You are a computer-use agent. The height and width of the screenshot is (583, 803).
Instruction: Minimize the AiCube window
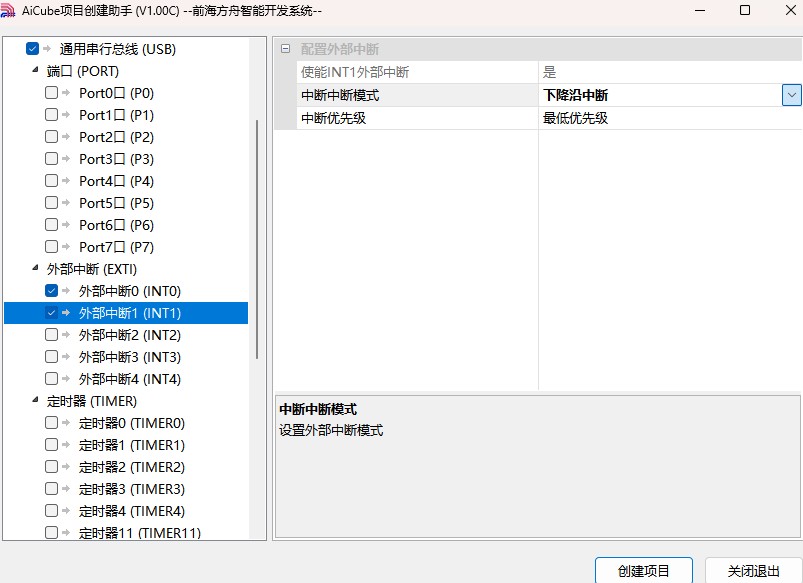pos(700,10)
